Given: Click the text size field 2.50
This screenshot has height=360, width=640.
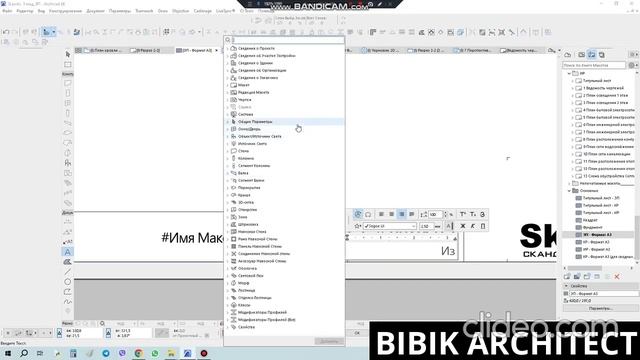Looking at the screenshot, I should click(x=426, y=226).
